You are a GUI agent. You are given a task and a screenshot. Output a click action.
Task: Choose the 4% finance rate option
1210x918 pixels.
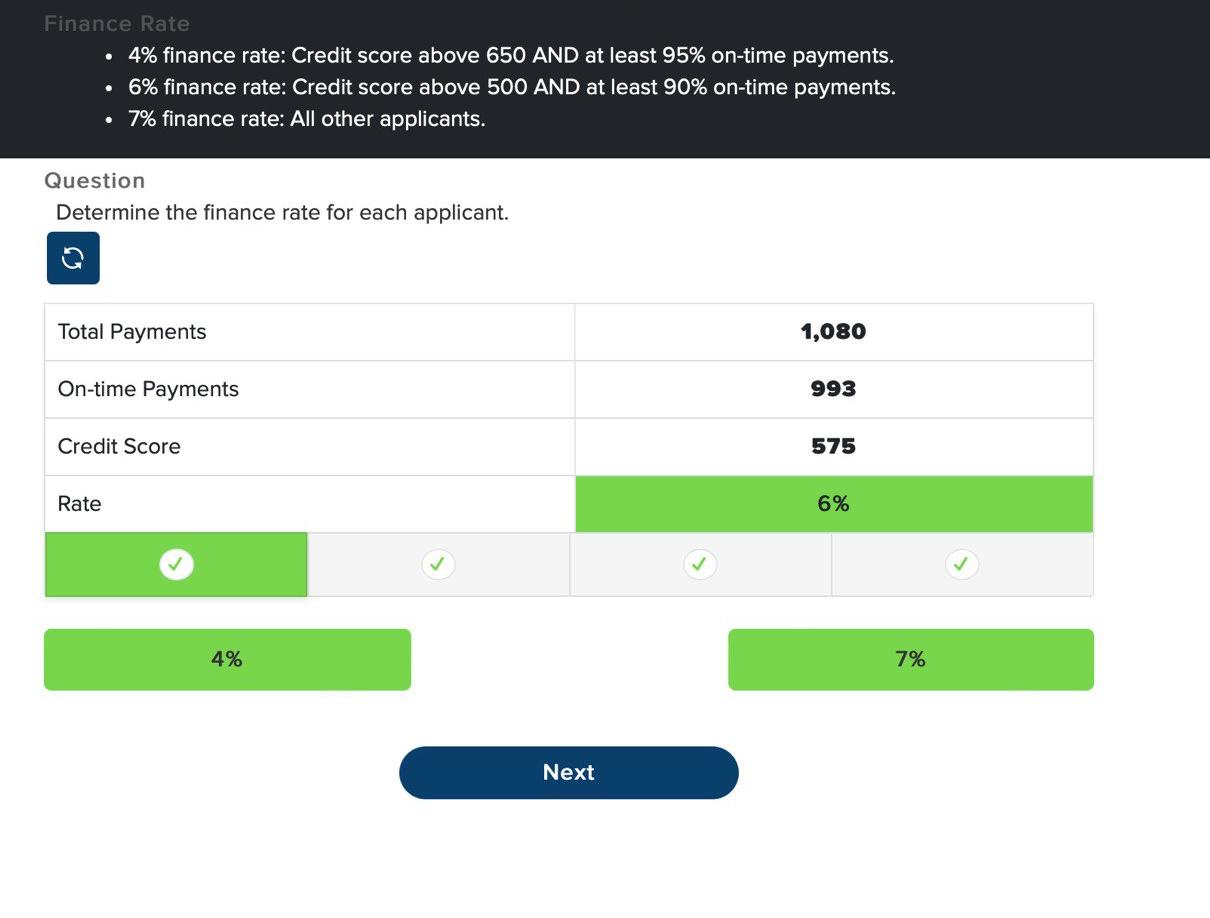click(227, 658)
